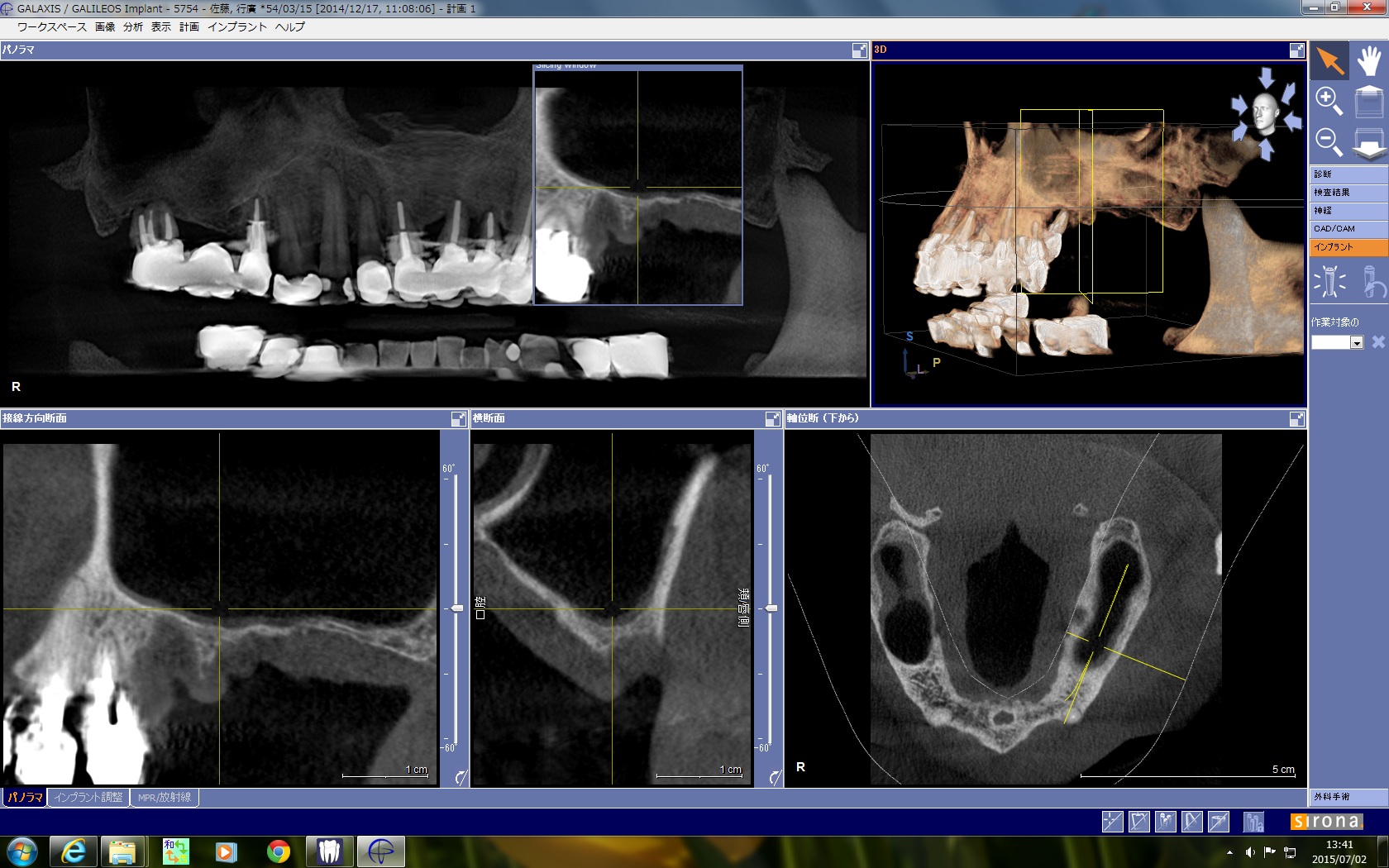Open the 表示 menu
Screen dimensions: 1389x868
tap(161, 26)
